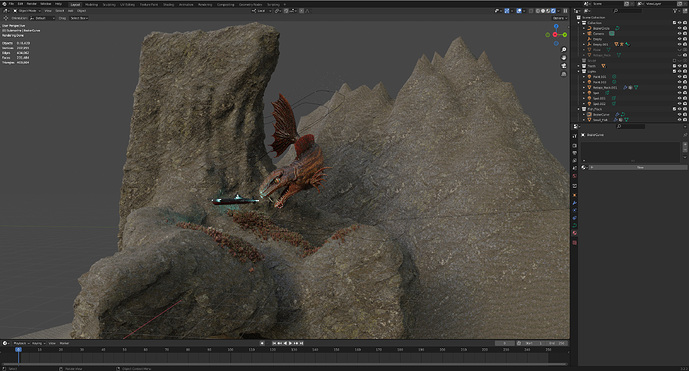Click the timeline horizontal scrollbar
This screenshot has height=371, width=689.
tap(284, 364)
